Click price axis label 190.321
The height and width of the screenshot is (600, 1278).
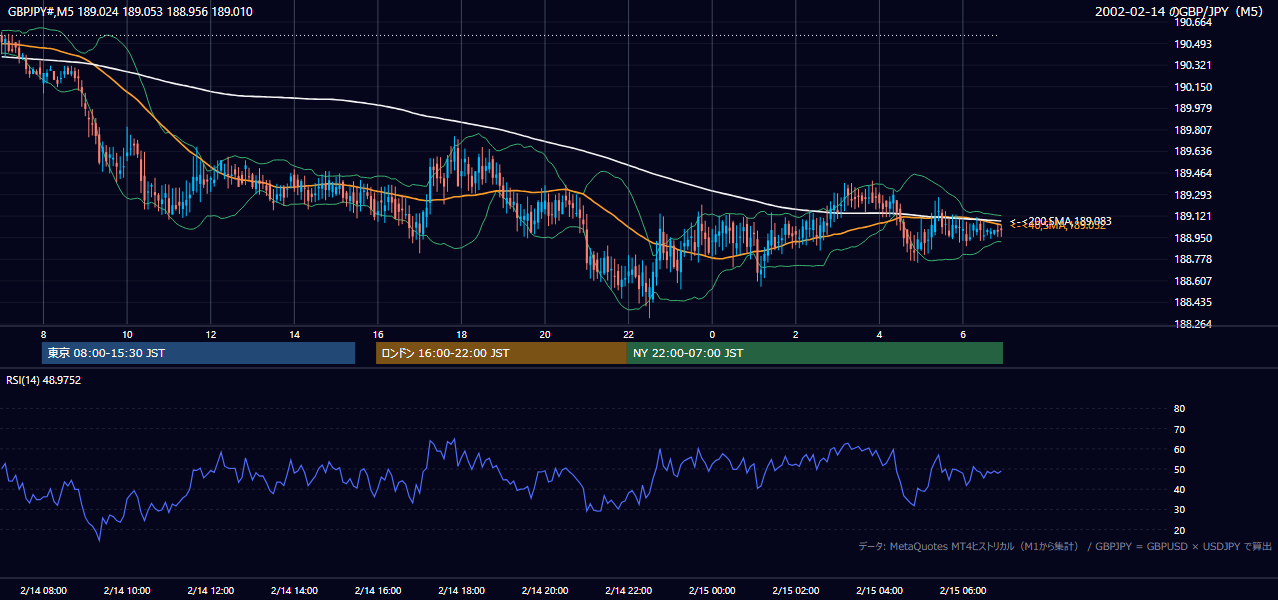tap(1193, 65)
